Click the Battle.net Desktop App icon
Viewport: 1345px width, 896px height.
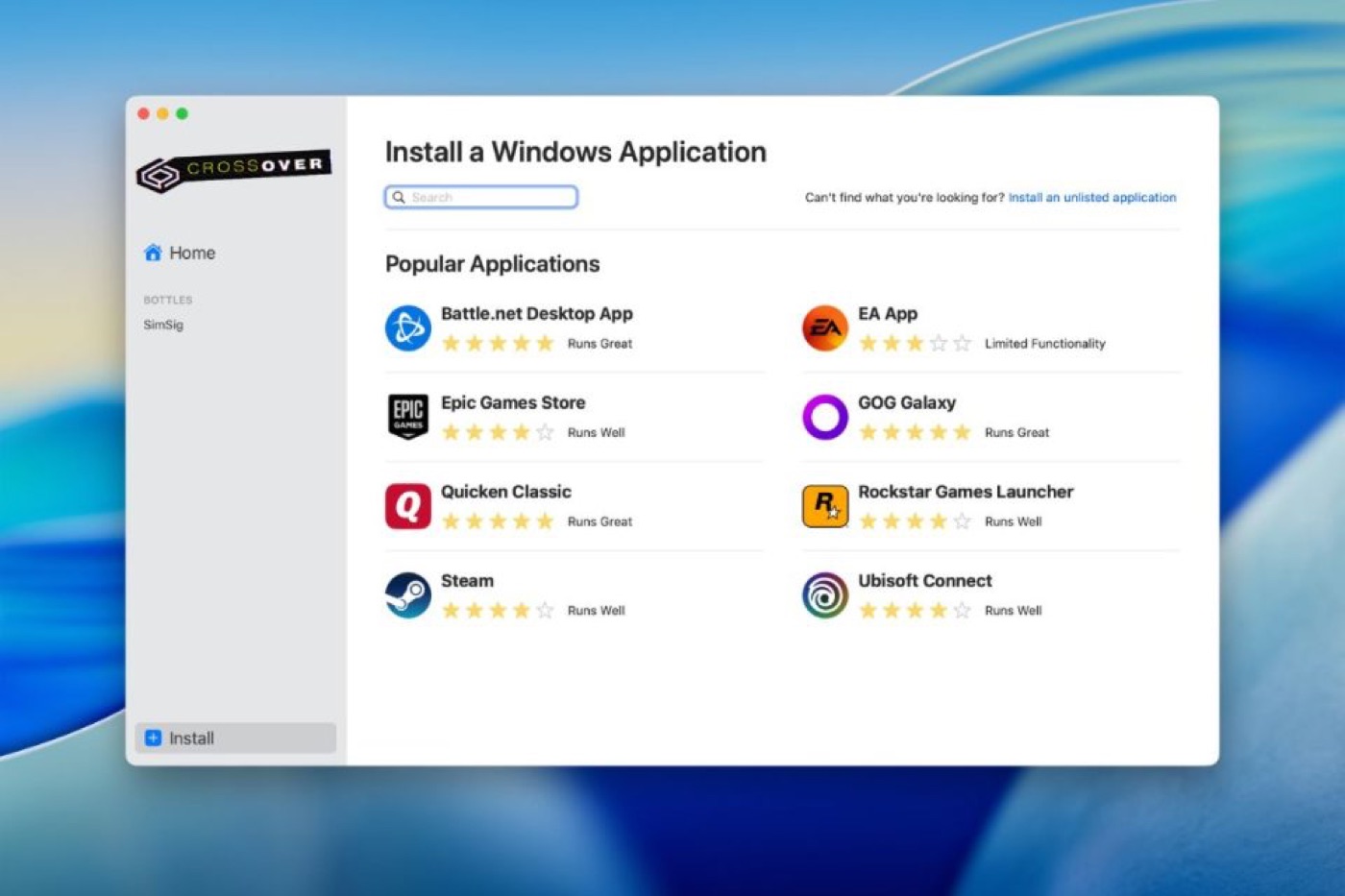[408, 327]
